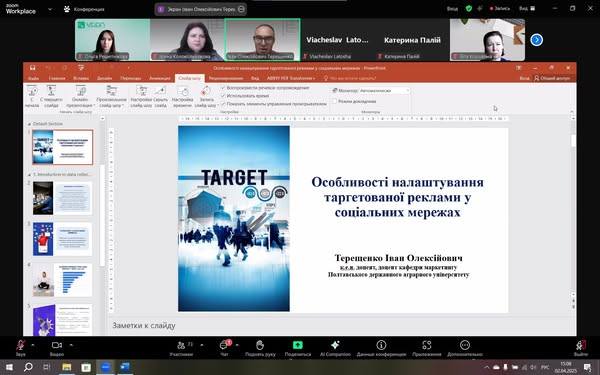Toggle the play narrations checkbox
The image size is (600, 375).
click(223, 88)
